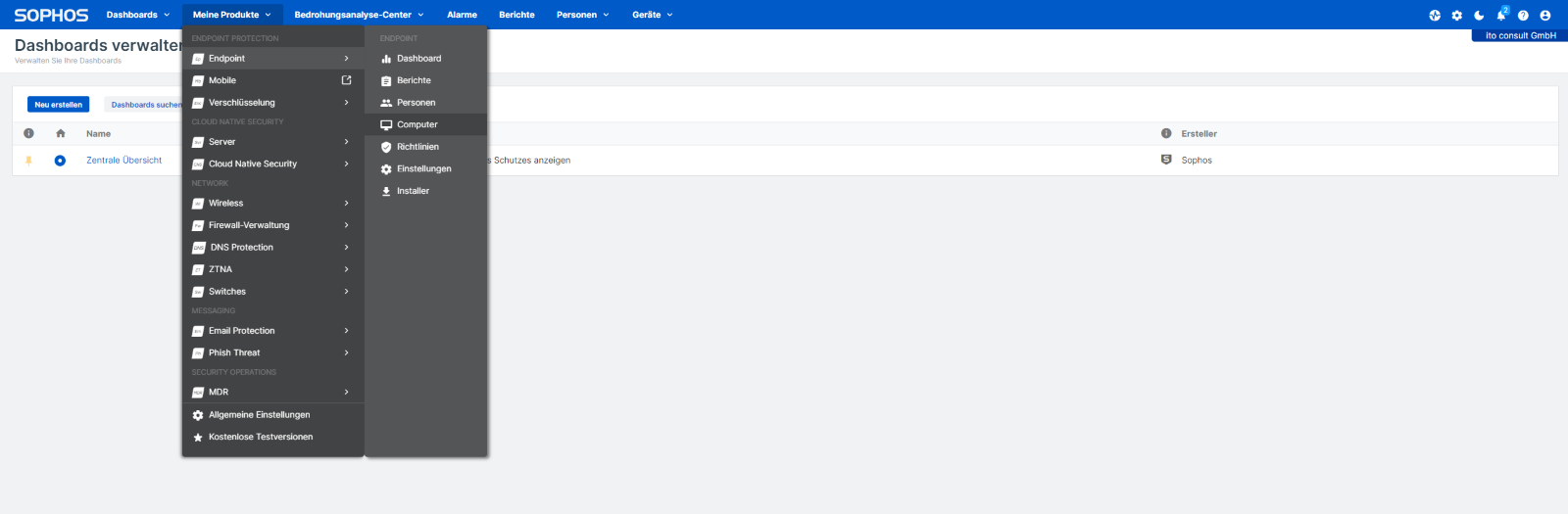Screen dimensions: 1568x514
Task: Click the Installer download icon
Action: pyautogui.click(x=386, y=191)
